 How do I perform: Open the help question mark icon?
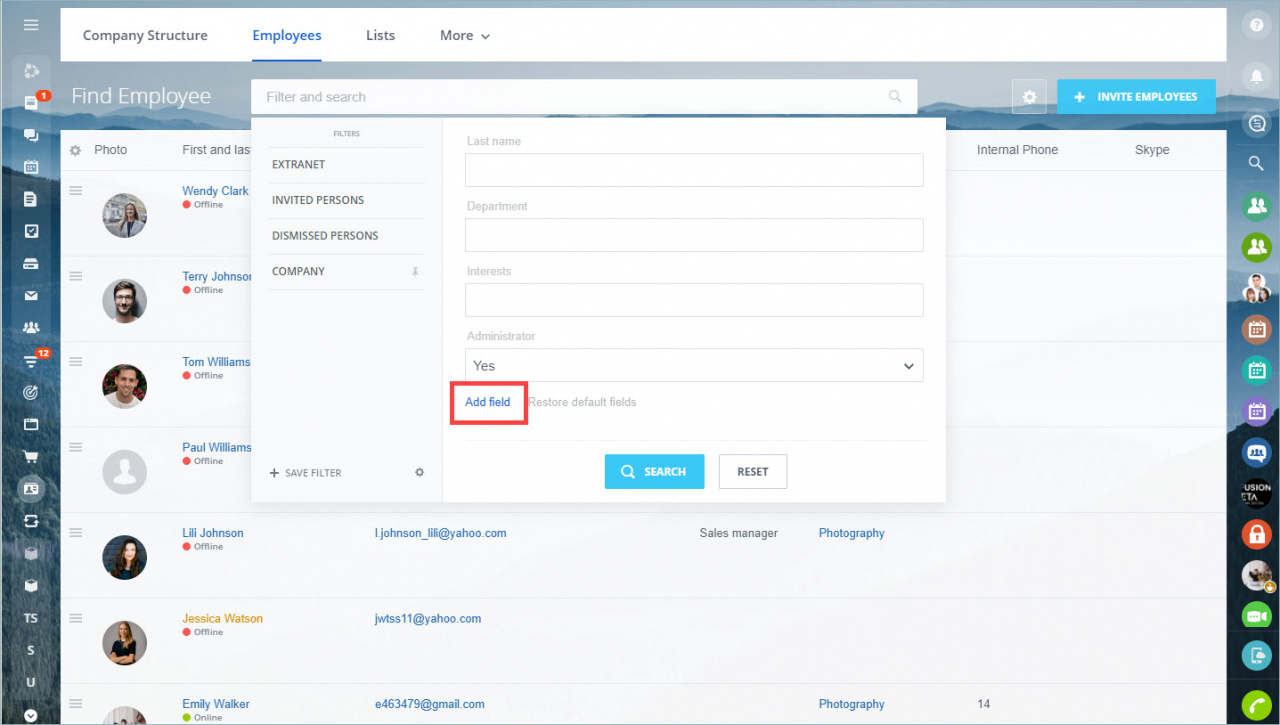tap(1256, 26)
